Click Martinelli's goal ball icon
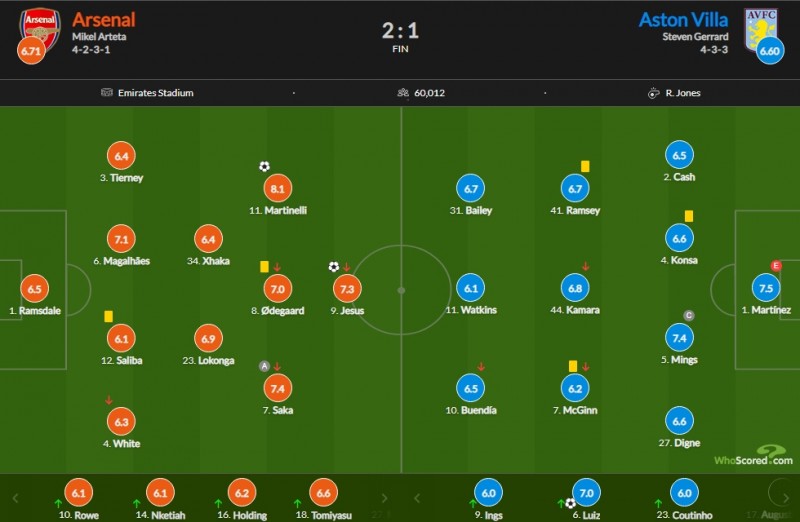This screenshot has height=522, width=800. coord(264,166)
